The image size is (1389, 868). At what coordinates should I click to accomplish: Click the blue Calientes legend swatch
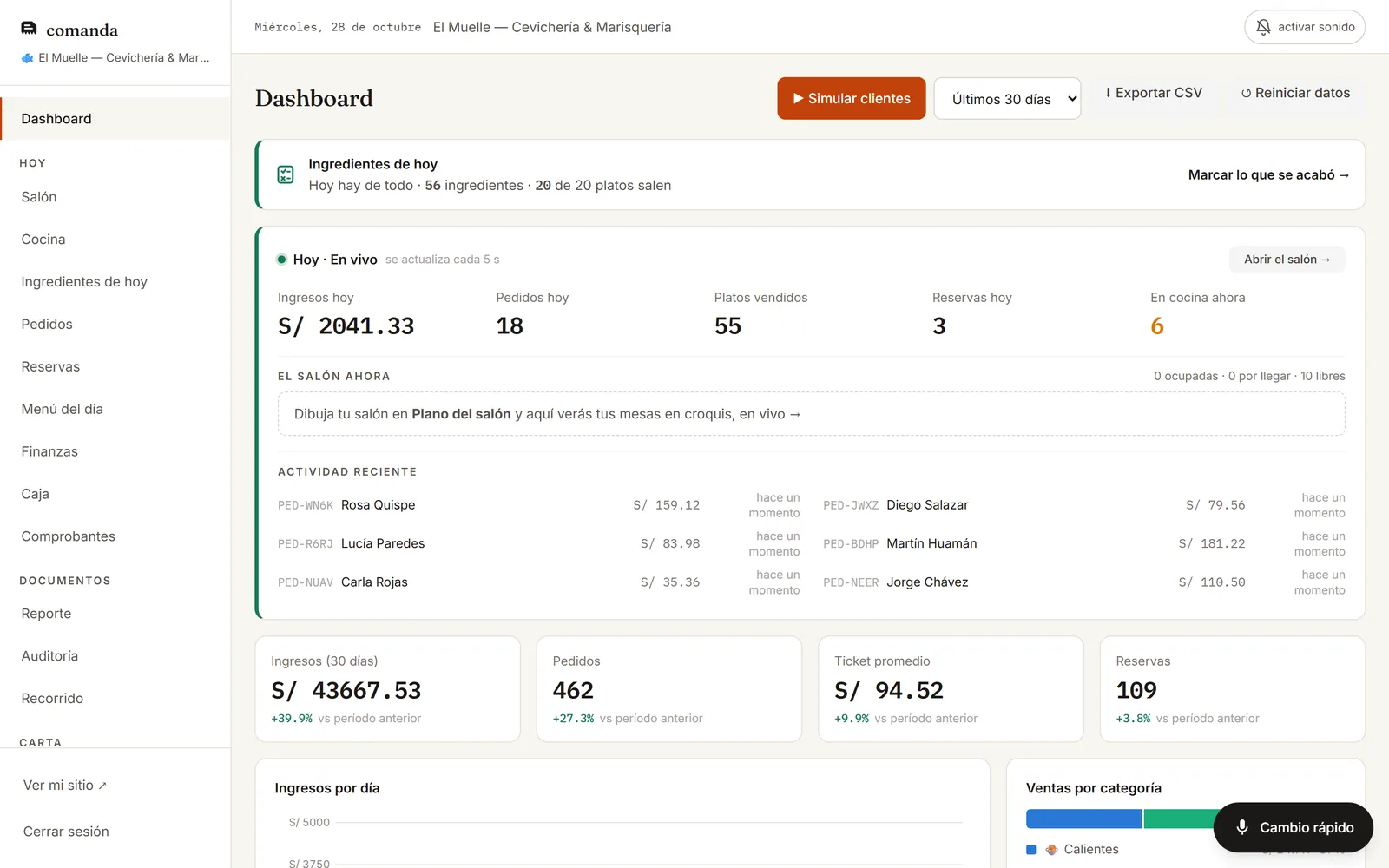(x=1031, y=850)
